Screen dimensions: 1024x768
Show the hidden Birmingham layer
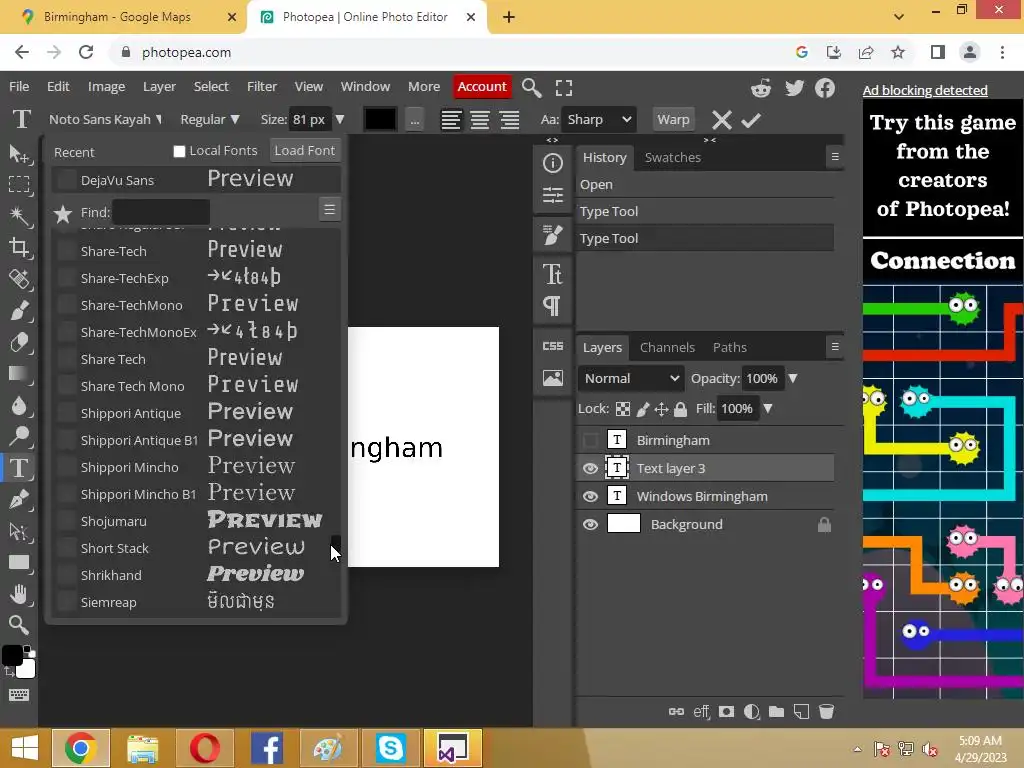point(590,440)
